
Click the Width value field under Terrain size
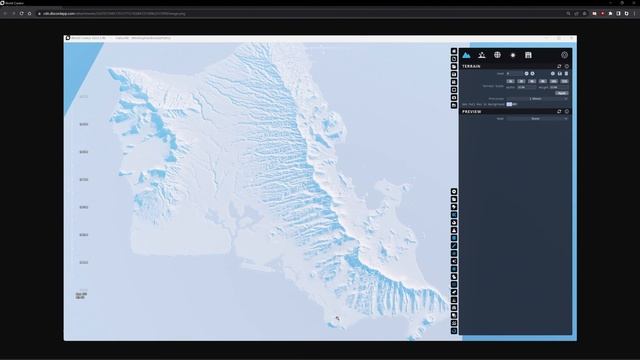click(x=527, y=87)
